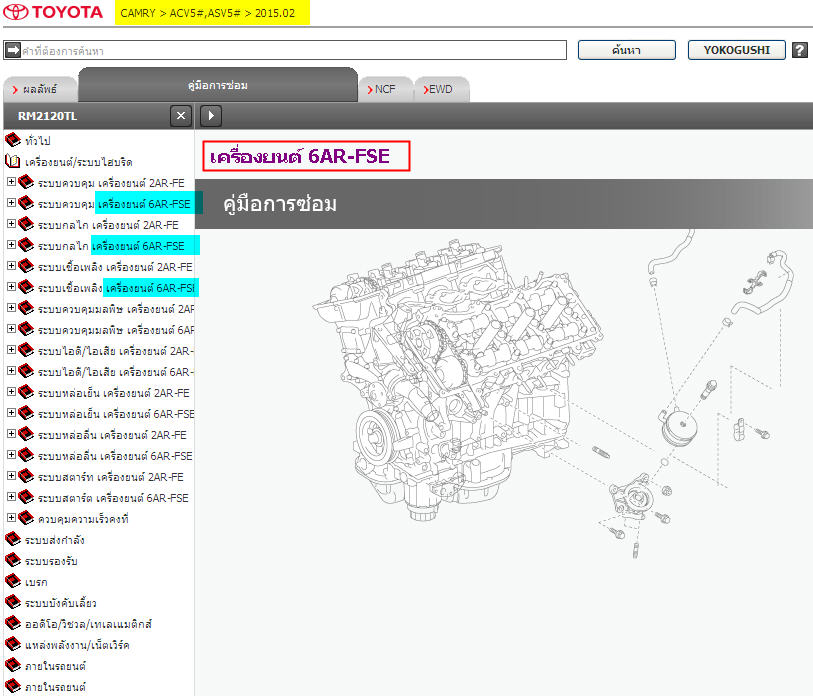Select ระบบควบคุมมลพิษ เครื่องยนต์ 2AR row
Screen dimensions: 813x696
pos(116,309)
